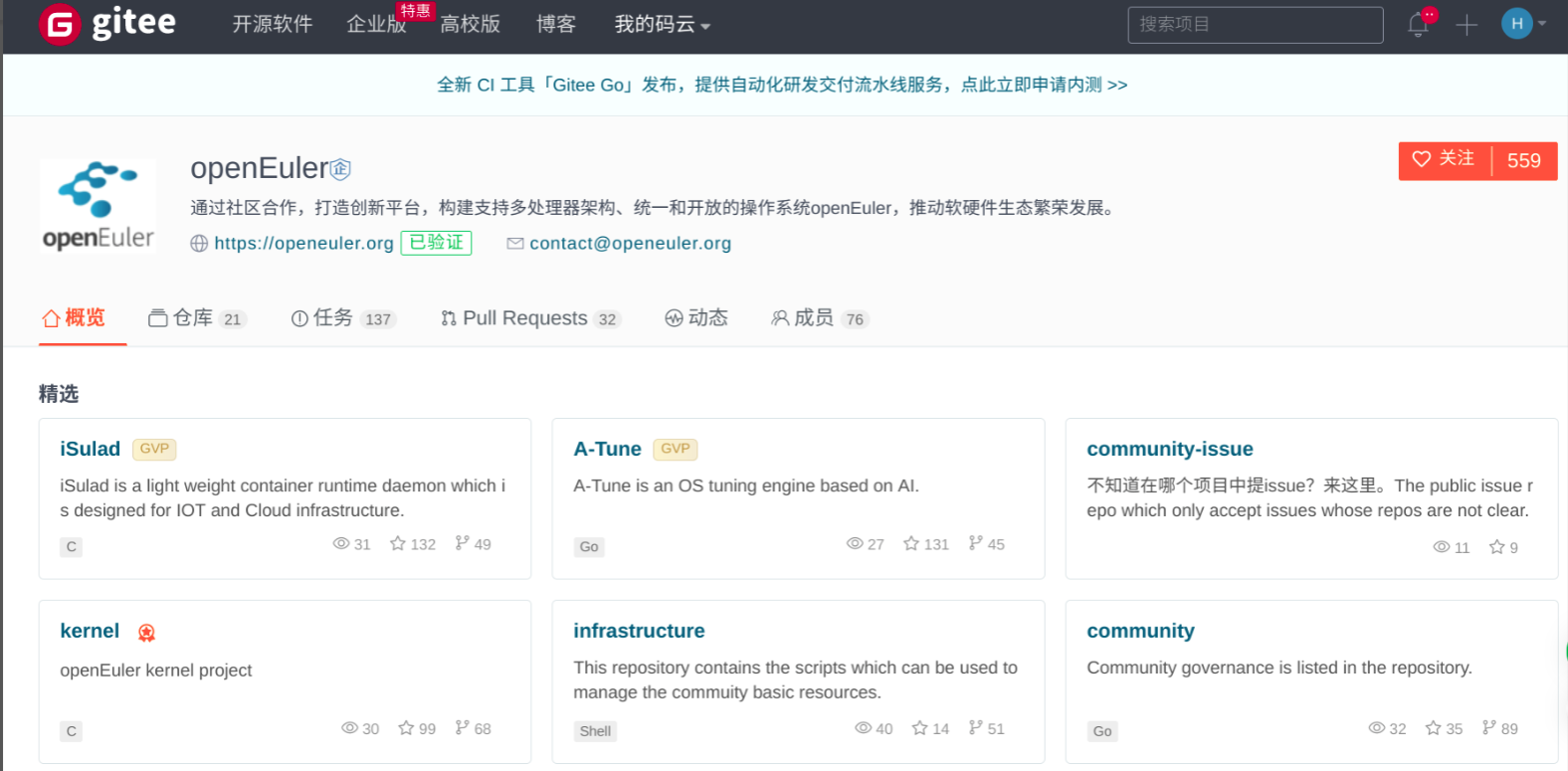Image resolution: width=1568 pixels, height=771 pixels.
Task: Focus the 搜索项目 search field
Action: coord(1256,25)
